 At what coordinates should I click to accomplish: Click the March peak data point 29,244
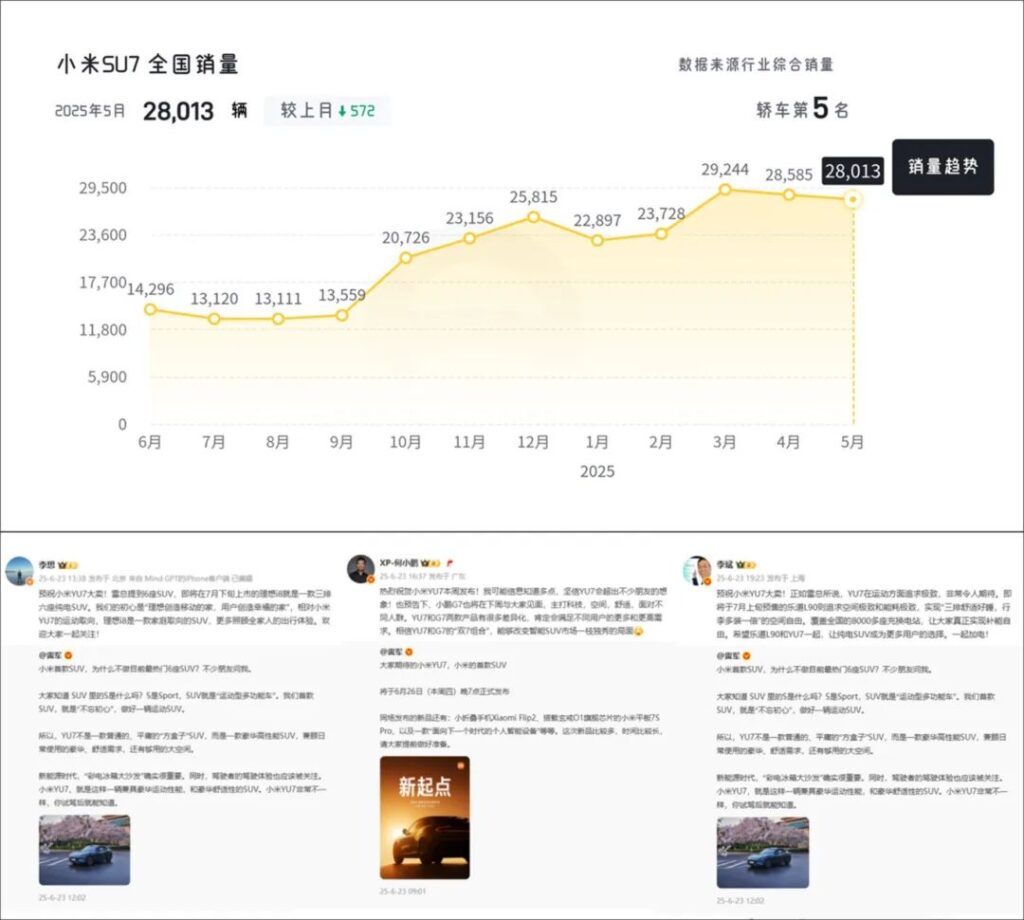tap(725, 189)
